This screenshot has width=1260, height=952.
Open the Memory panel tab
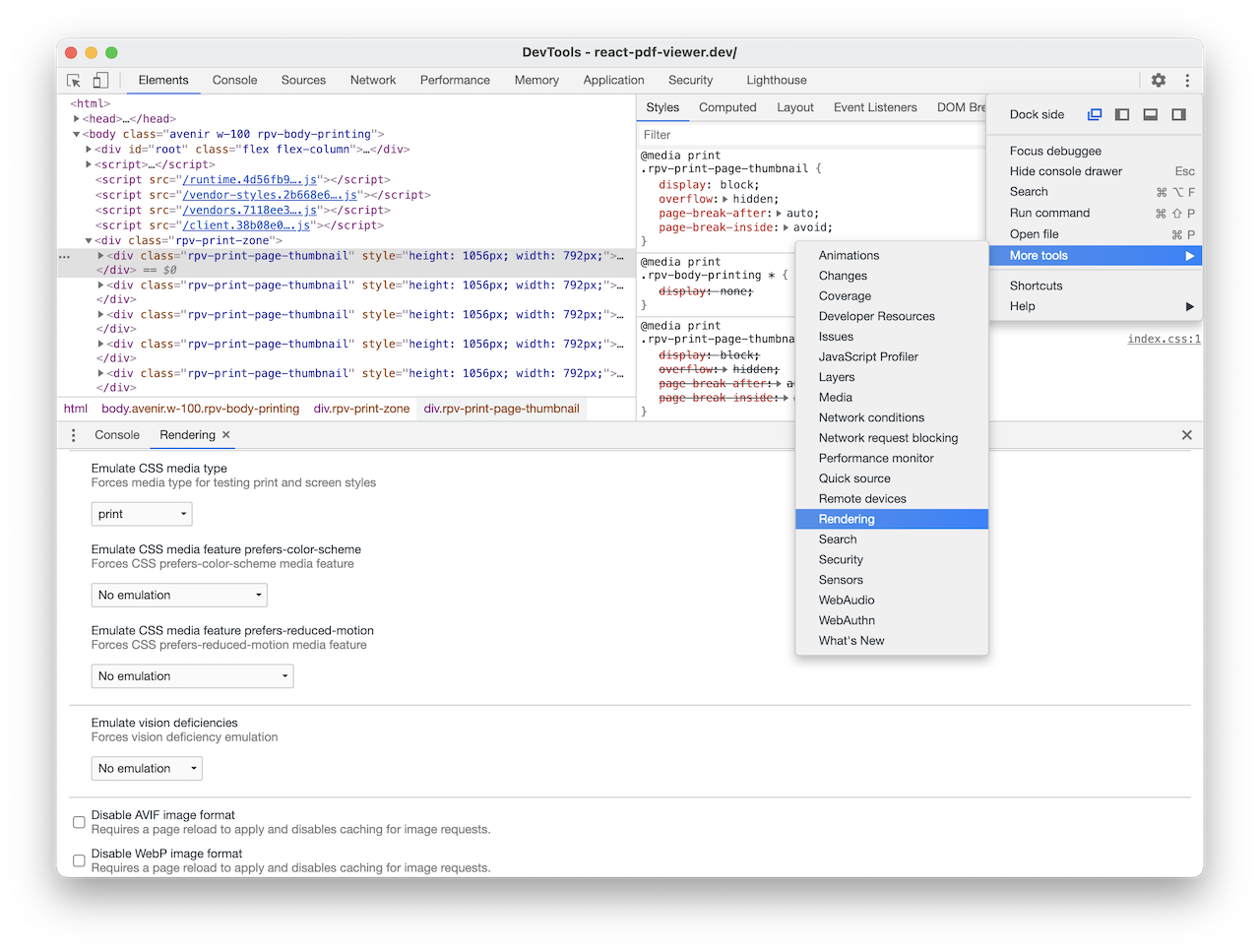536,81
